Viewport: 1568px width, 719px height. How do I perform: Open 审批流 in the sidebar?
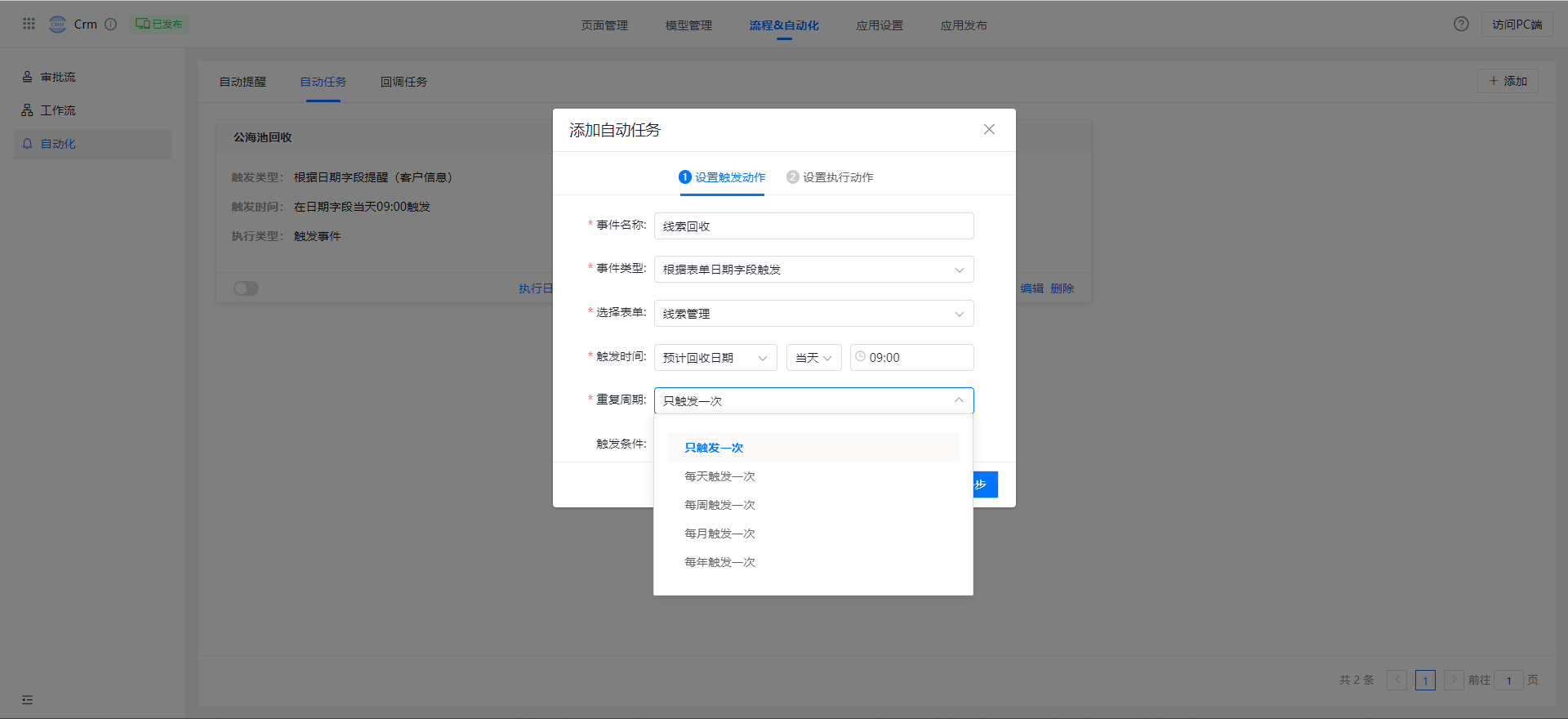coord(92,77)
